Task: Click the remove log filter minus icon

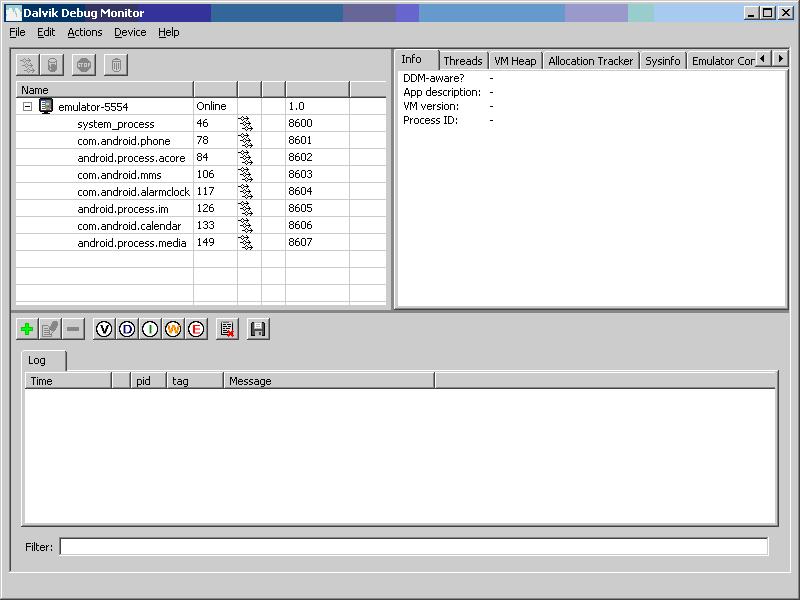Action: [x=73, y=329]
